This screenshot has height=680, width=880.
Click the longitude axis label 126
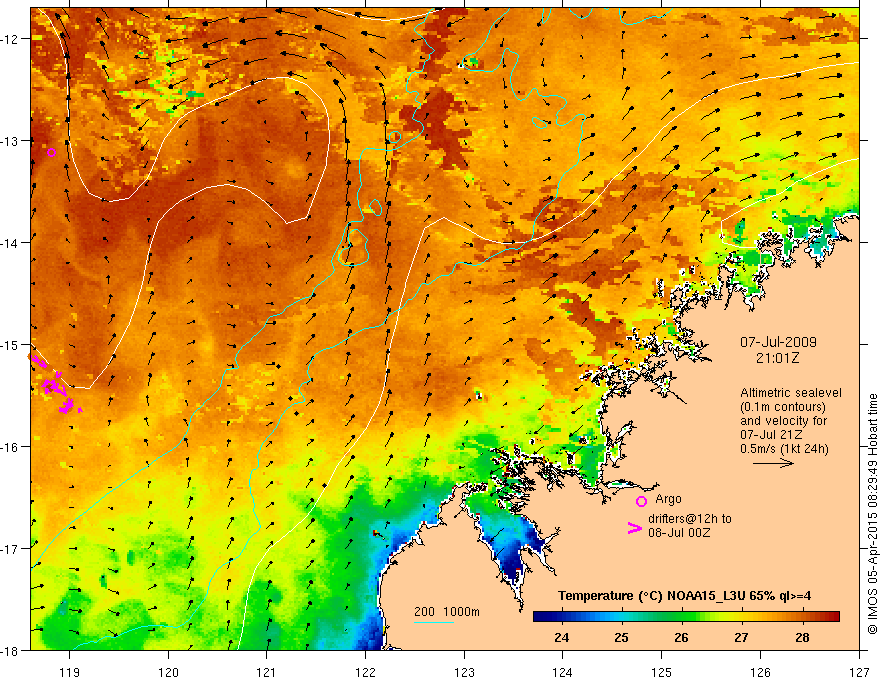[x=760, y=672]
